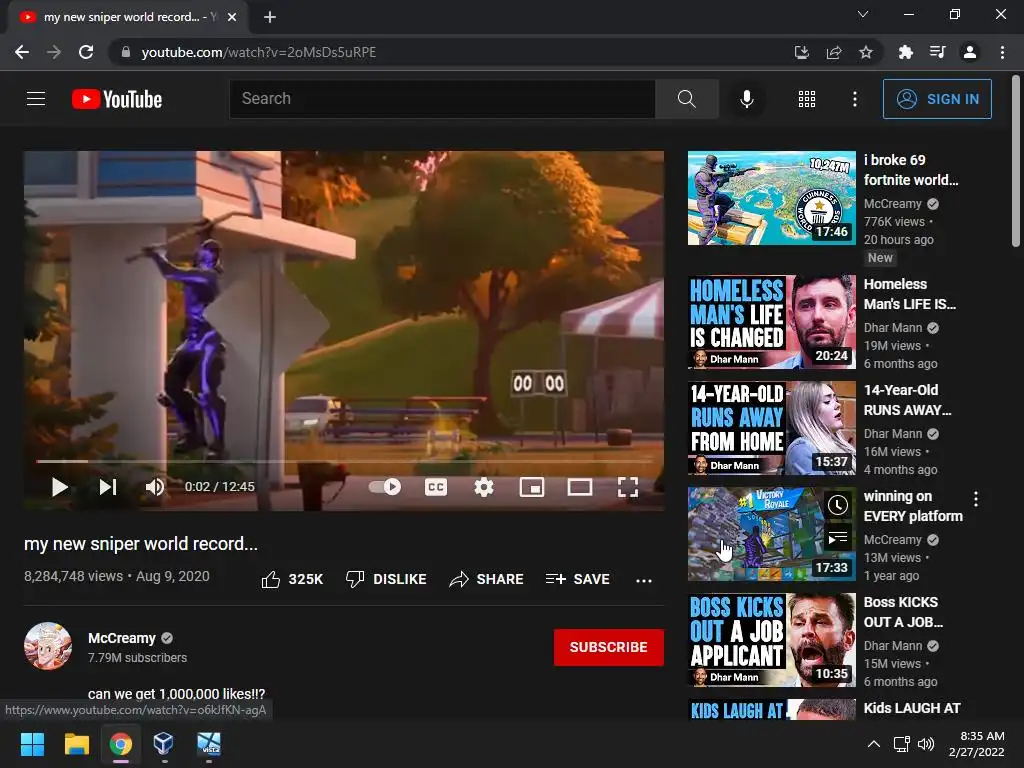The height and width of the screenshot is (768, 1024).
Task: Open taskbar clock showing 8:35 AM
Action: pos(977,744)
